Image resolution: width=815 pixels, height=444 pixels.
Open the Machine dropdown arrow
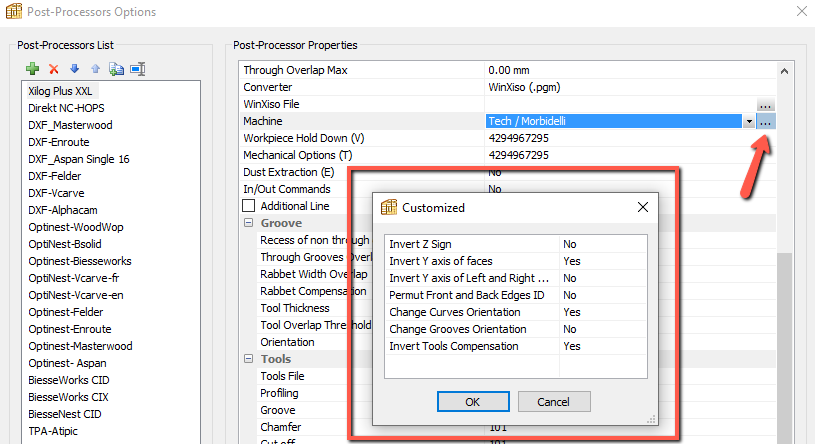click(748, 122)
